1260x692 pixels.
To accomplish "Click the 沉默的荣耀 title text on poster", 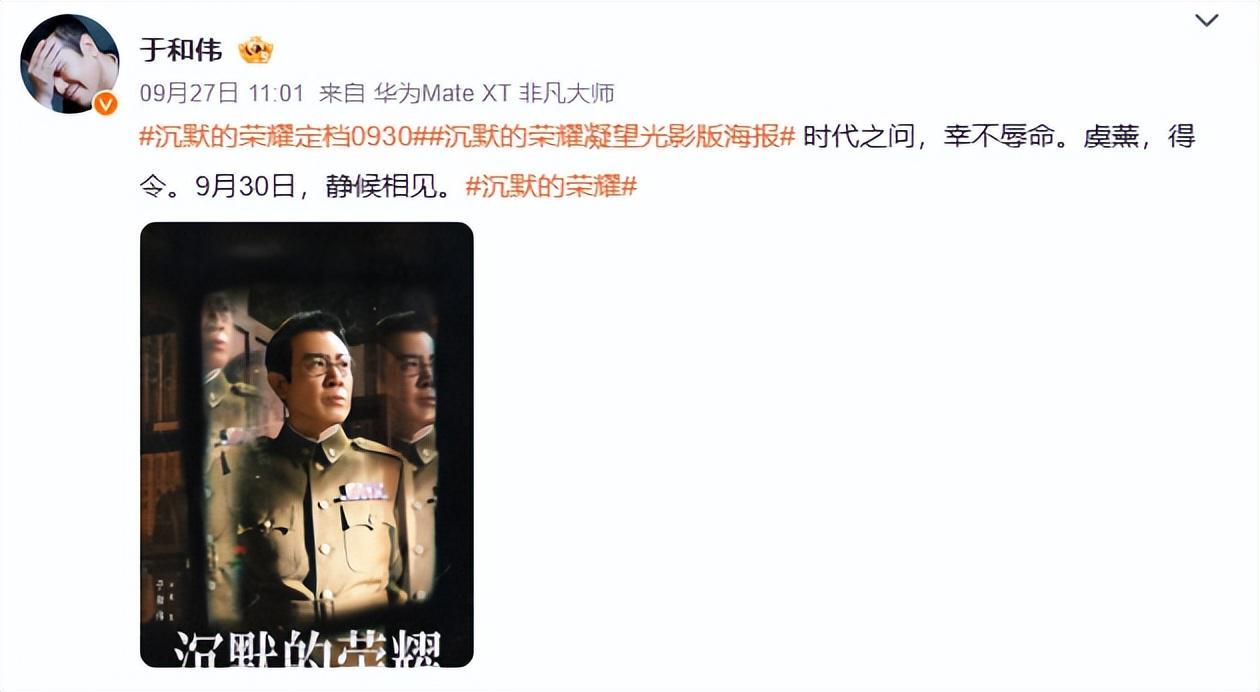I will (x=306, y=649).
